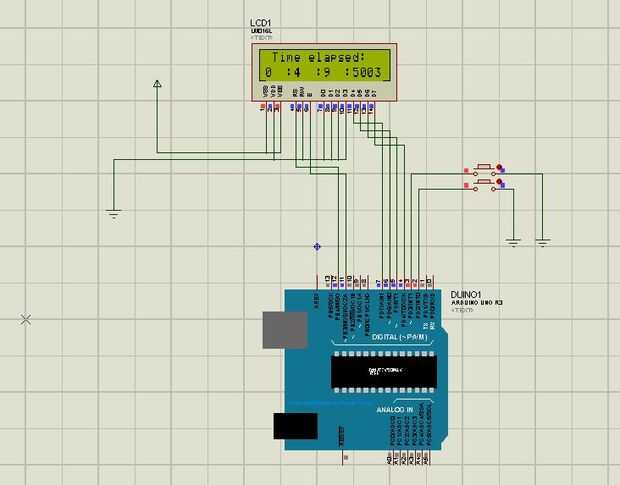Select the power terminal arrow symbol
The image size is (620, 485).
(157, 83)
